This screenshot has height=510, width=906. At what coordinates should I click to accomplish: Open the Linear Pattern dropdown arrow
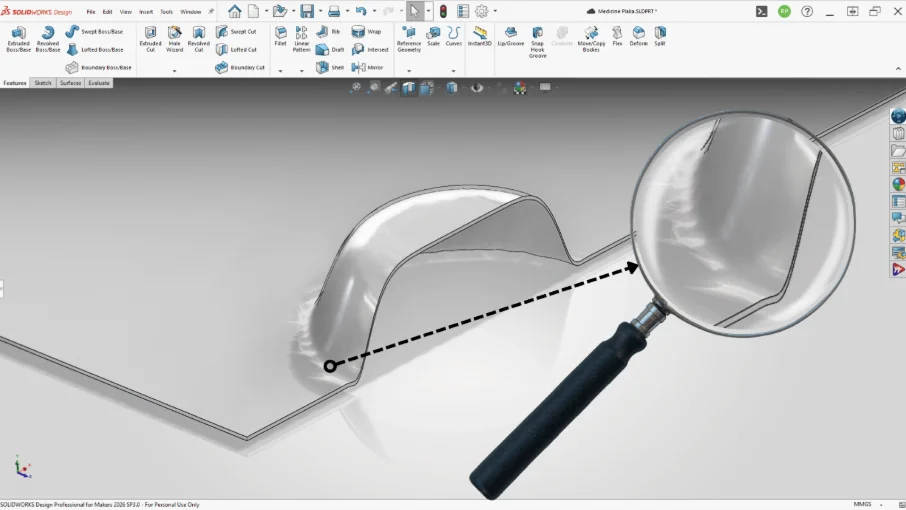[302, 71]
